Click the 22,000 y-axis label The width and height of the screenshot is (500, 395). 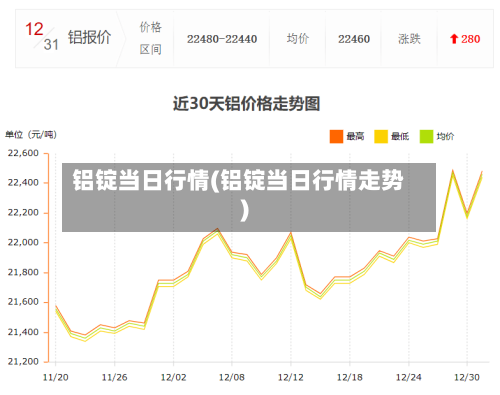(23, 242)
